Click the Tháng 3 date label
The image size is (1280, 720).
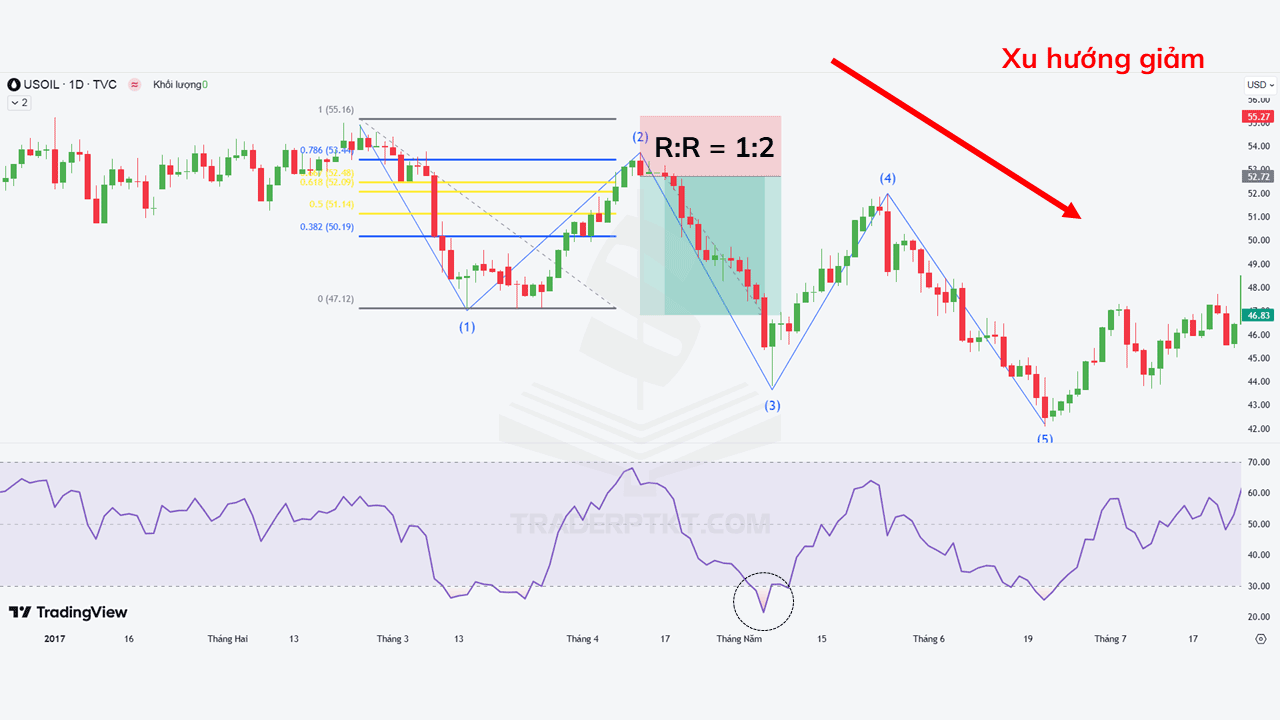pyautogui.click(x=393, y=638)
